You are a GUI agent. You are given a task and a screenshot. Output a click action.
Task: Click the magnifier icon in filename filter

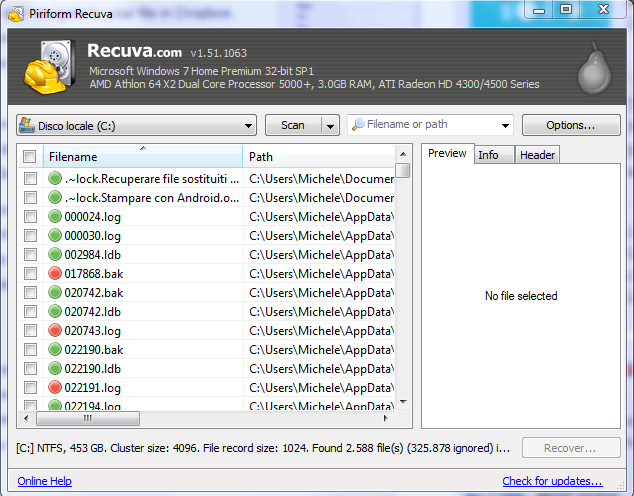coord(358,125)
